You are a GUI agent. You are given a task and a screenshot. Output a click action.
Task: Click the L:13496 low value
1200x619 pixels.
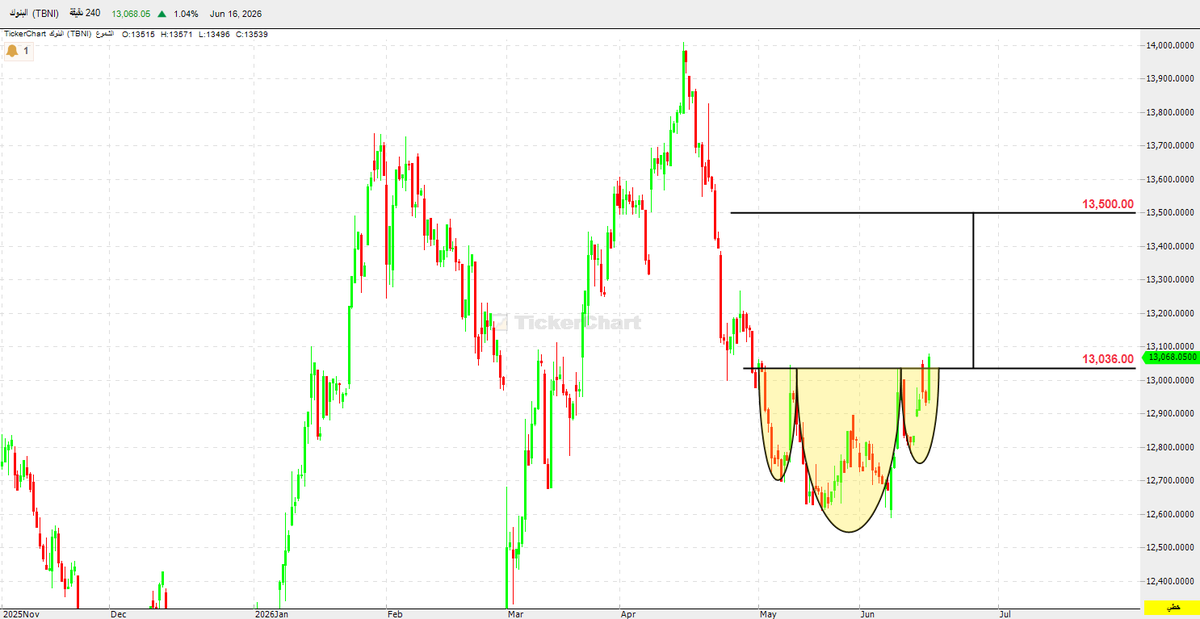coord(216,33)
